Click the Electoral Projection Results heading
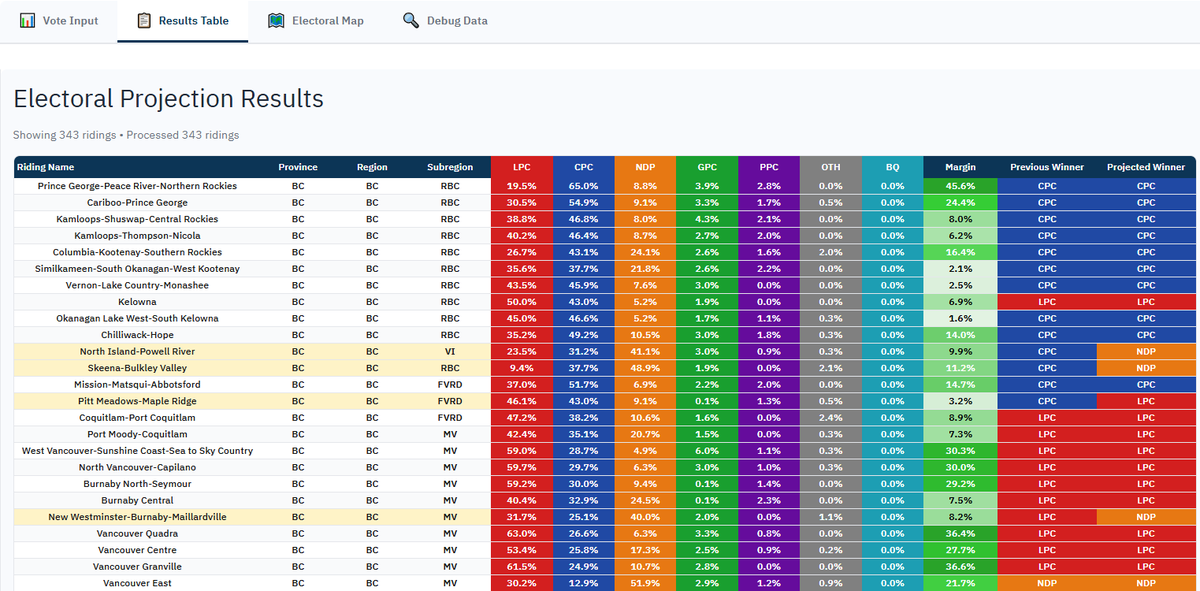Image resolution: width=1200 pixels, height=591 pixels. pyautogui.click(x=168, y=98)
